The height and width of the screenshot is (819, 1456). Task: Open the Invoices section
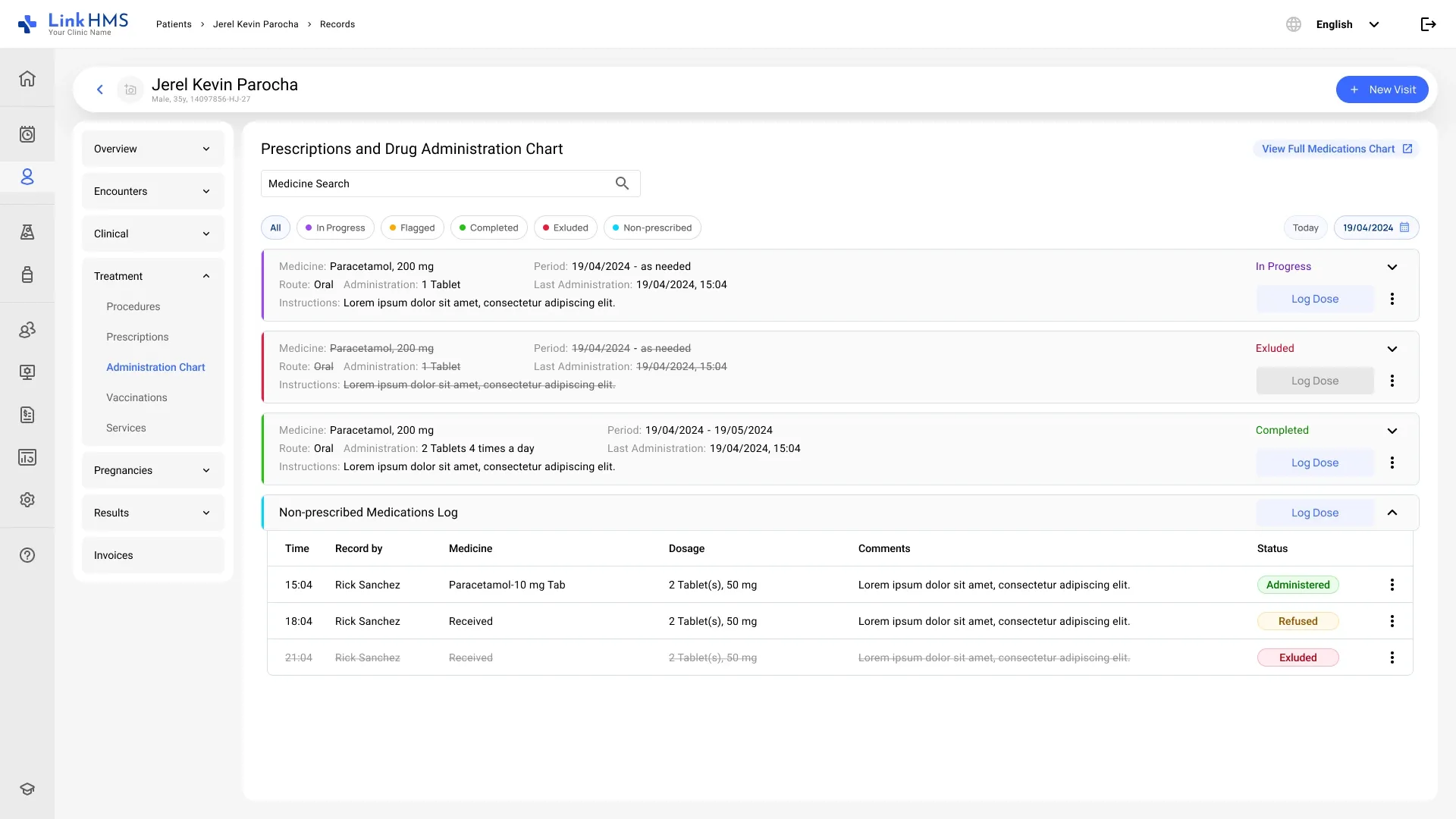pyautogui.click(x=153, y=555)
